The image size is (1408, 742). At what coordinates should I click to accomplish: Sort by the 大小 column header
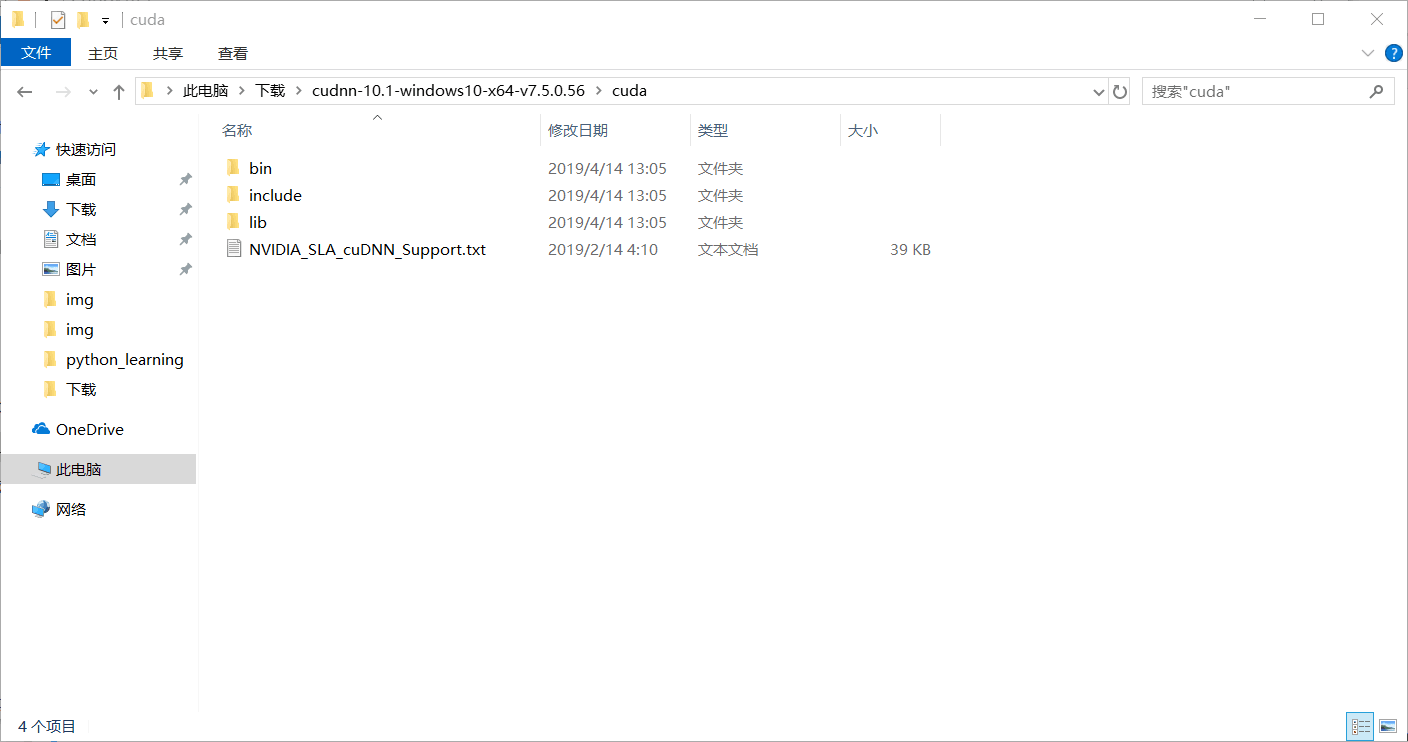tap(863, 131)
